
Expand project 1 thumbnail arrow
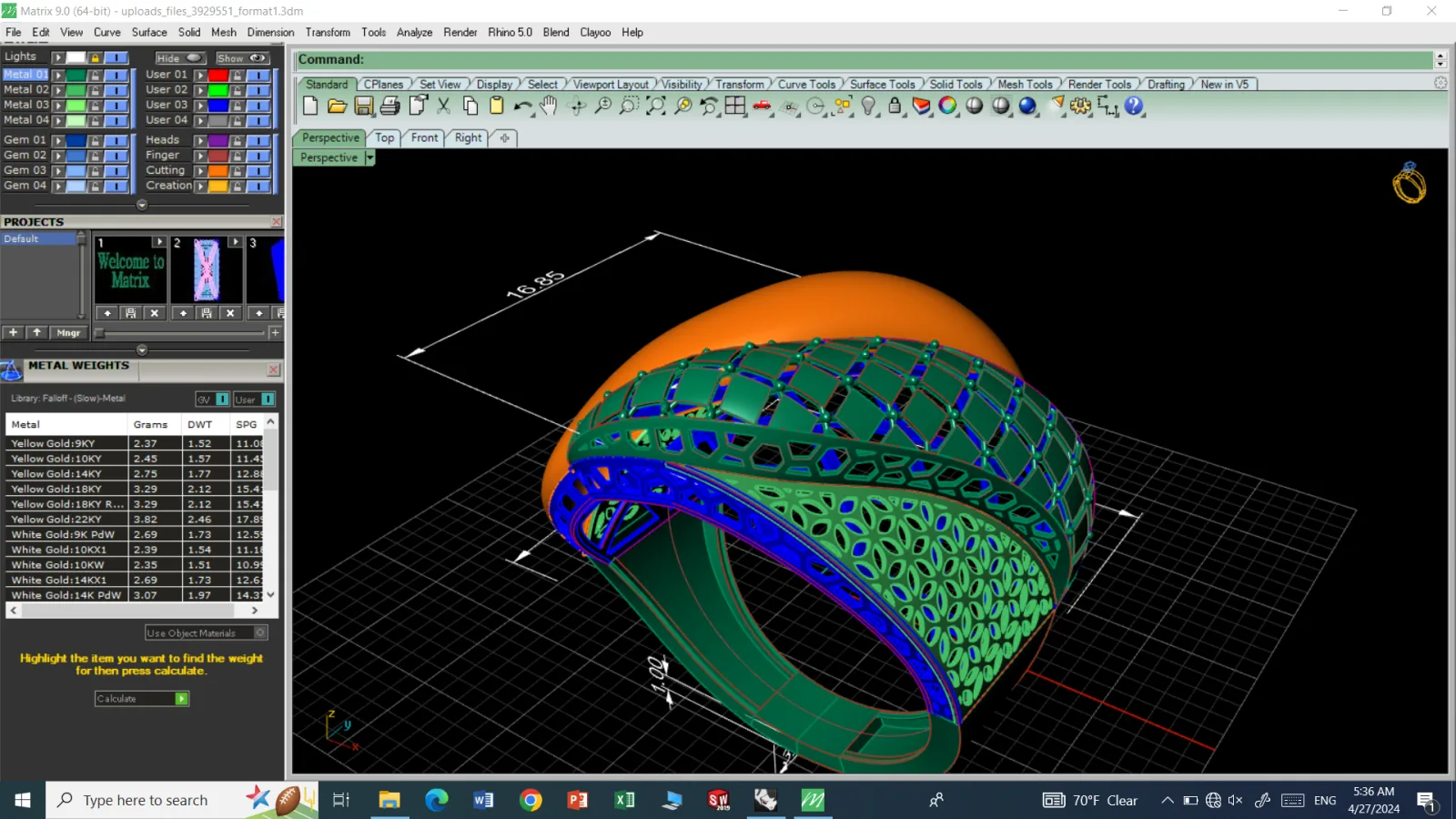point(159,242)
